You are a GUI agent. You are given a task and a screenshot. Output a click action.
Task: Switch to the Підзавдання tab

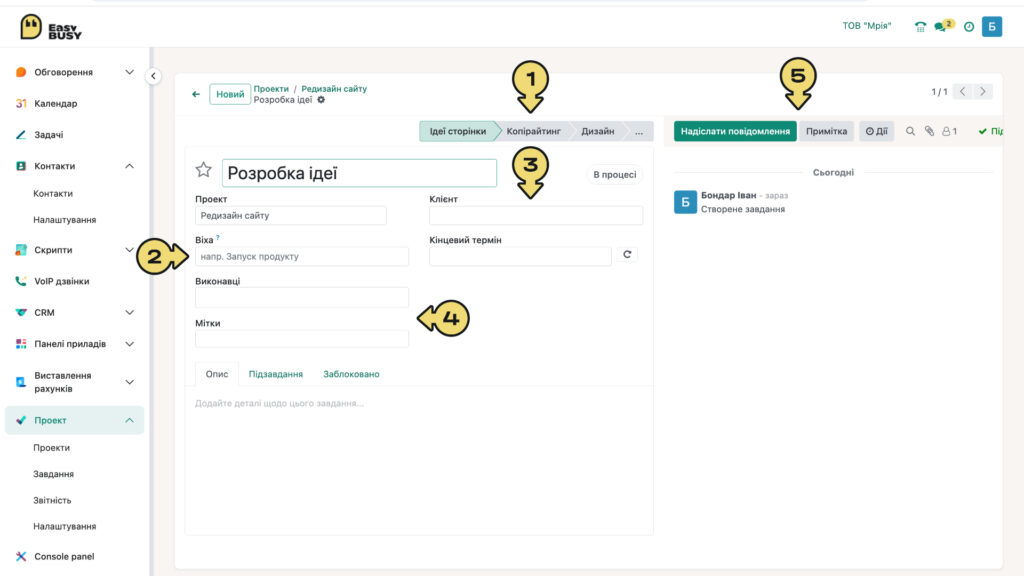click(x=276, y=374)
